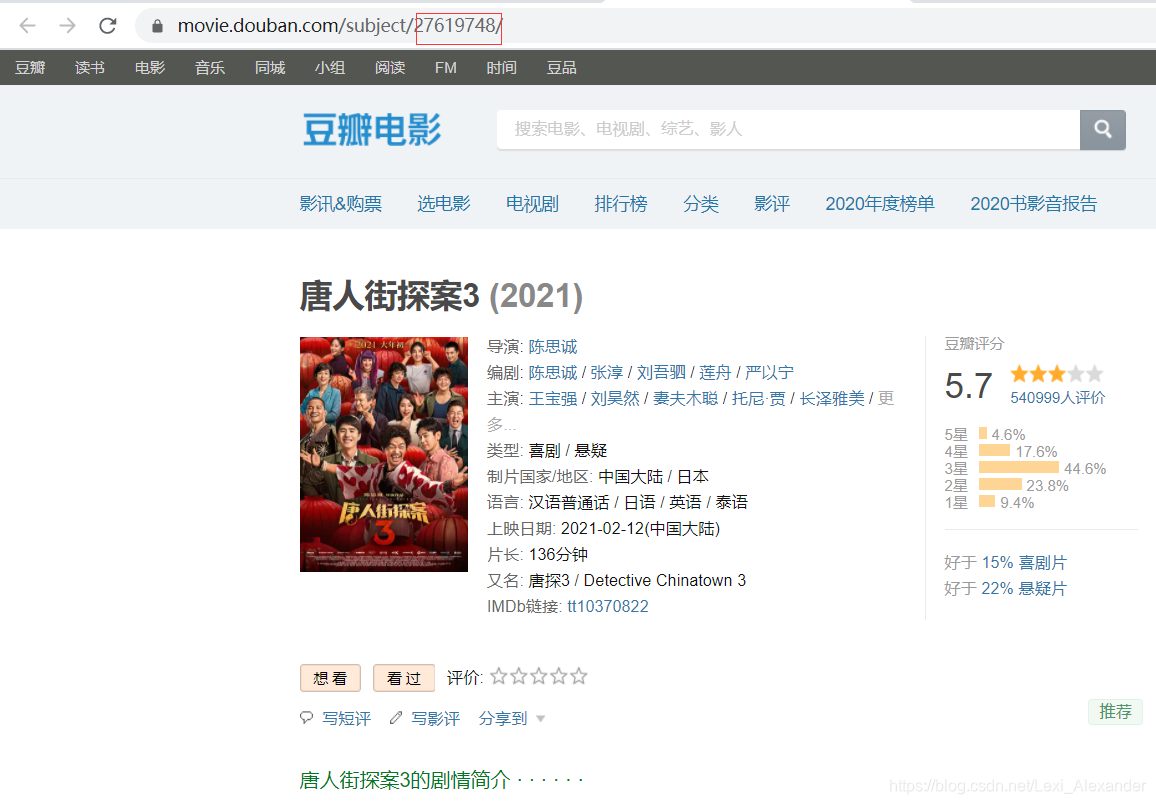Click 15% 喜剧片 comparison link
This screenshot has width=1156, height=804.
tap(1024, 562)
